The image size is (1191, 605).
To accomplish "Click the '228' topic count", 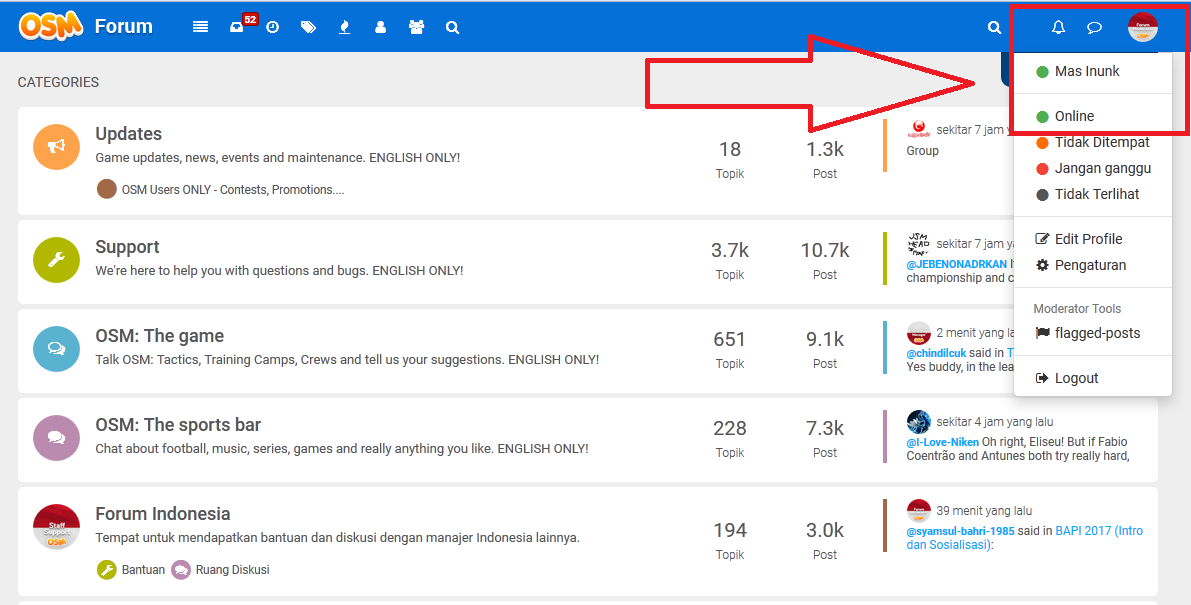I will 730,428.
